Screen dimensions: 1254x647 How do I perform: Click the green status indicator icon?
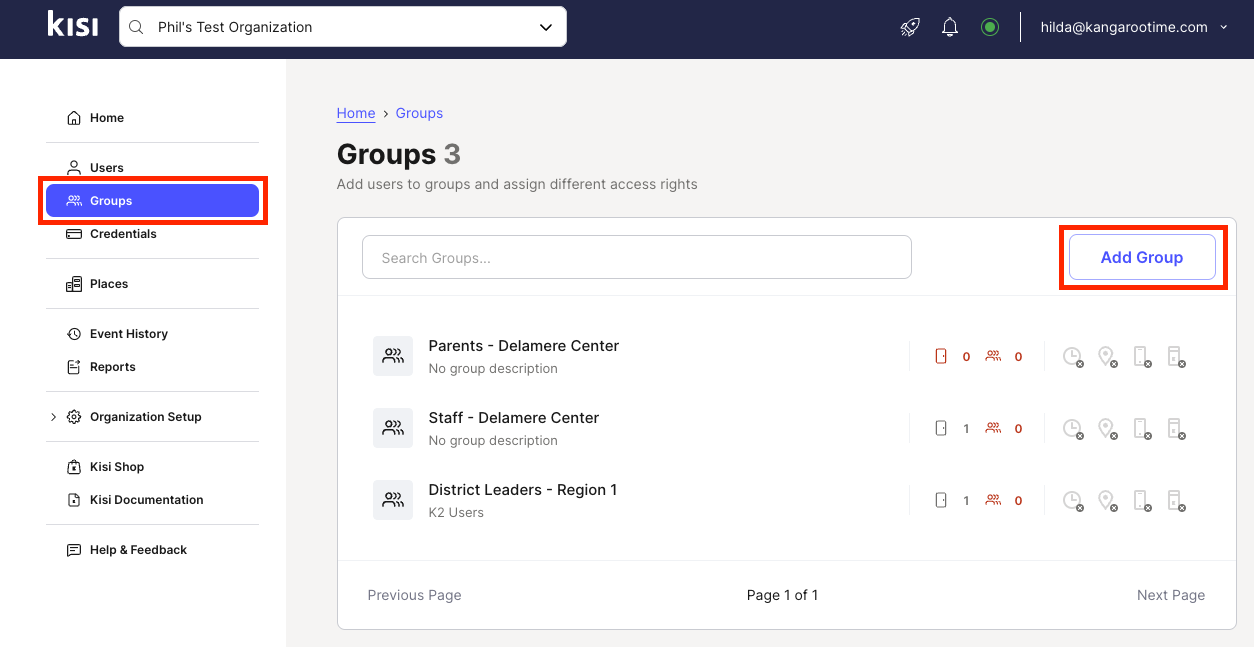(x=990, y=27)
